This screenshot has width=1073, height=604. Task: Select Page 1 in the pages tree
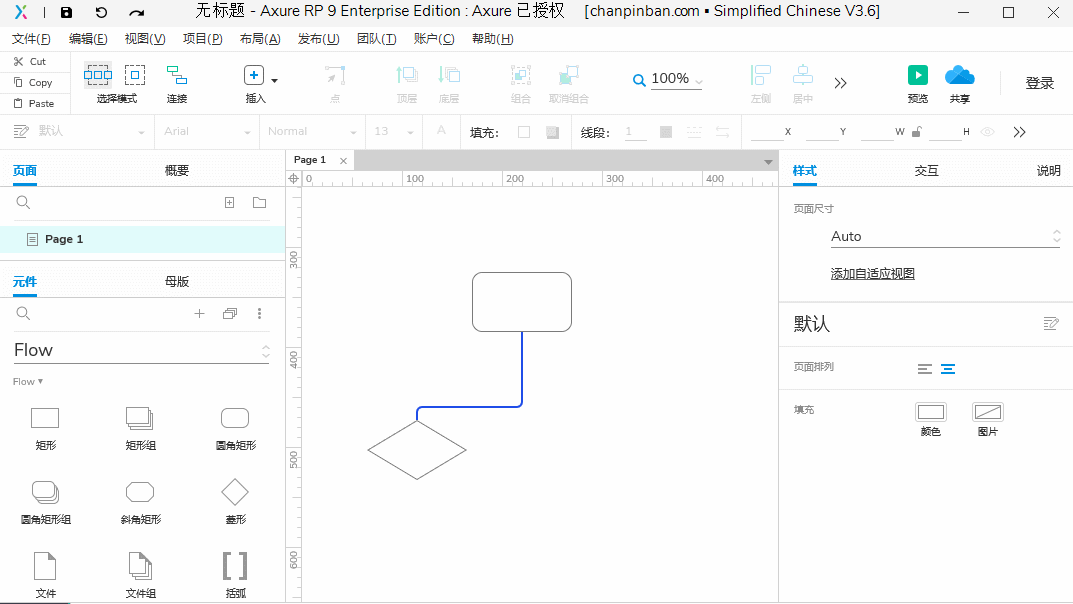pos(64,240)
